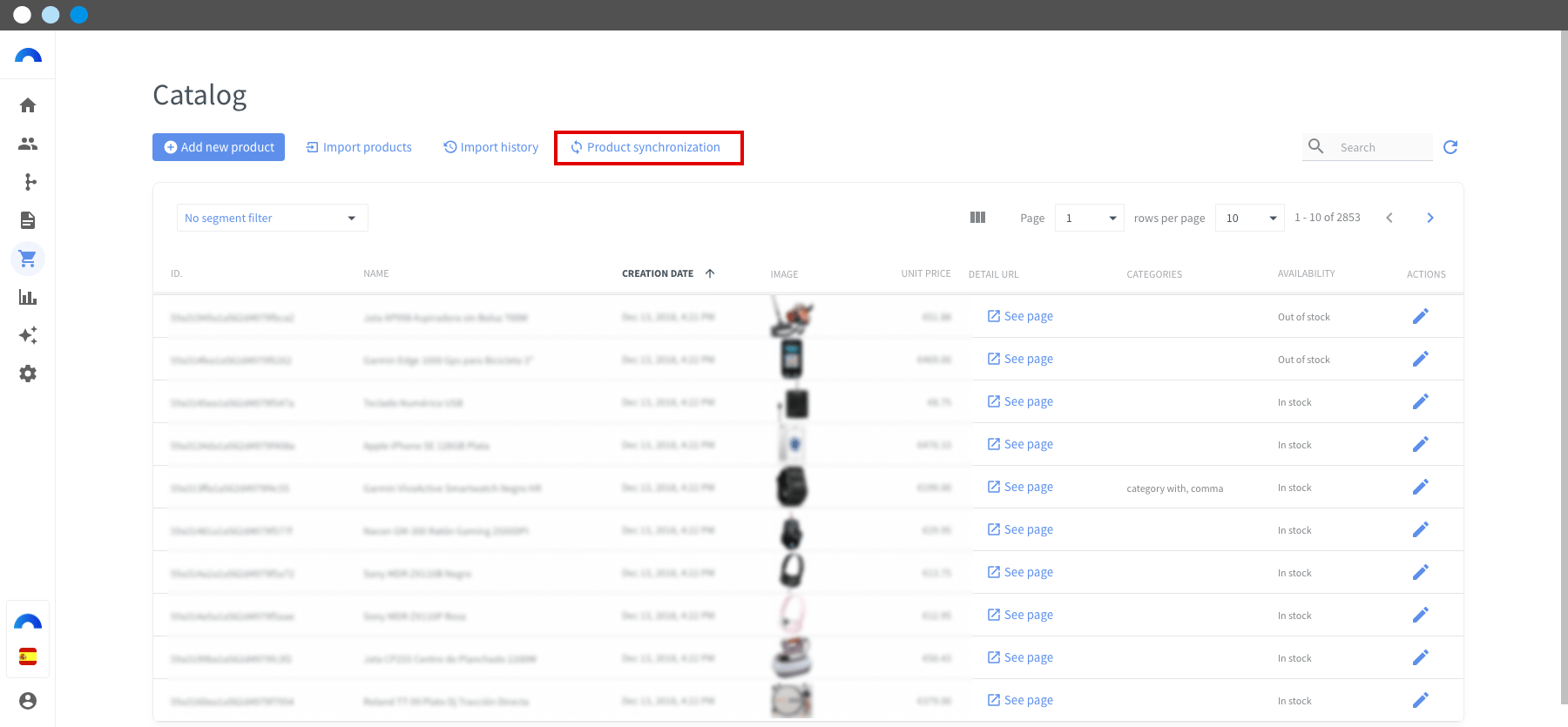Open the bar chart analytics icon
Viewport: 1568px width, 727px height.
(x=28, y=297)
